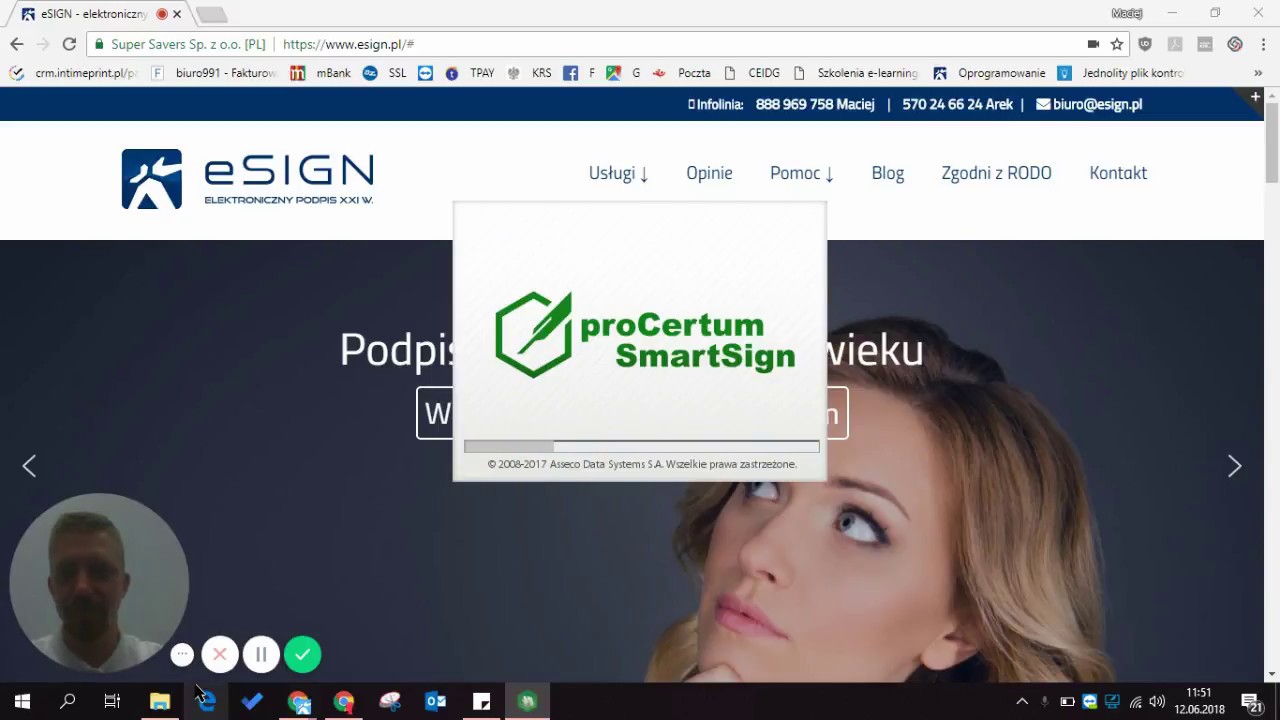Viewport: 1280px width, 720px height.
Task: Open the proCertum SmartSign taskbar icon
Action: pyautogui.click(x=527, y=701)
